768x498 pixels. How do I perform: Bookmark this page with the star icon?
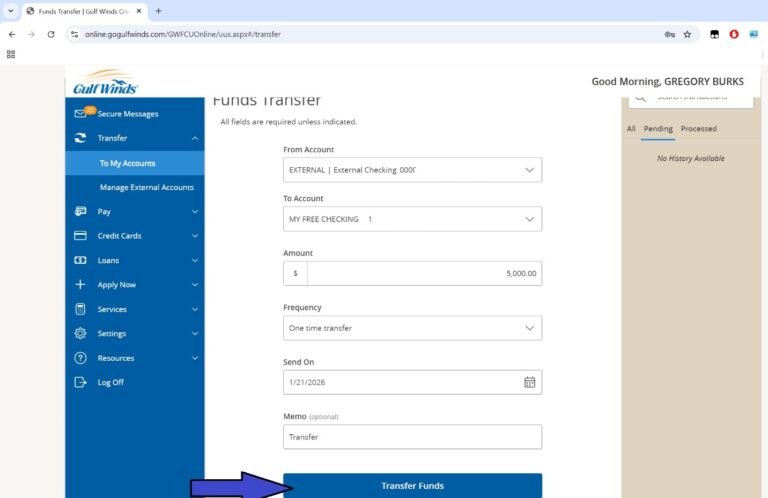[x=687, y=34]
